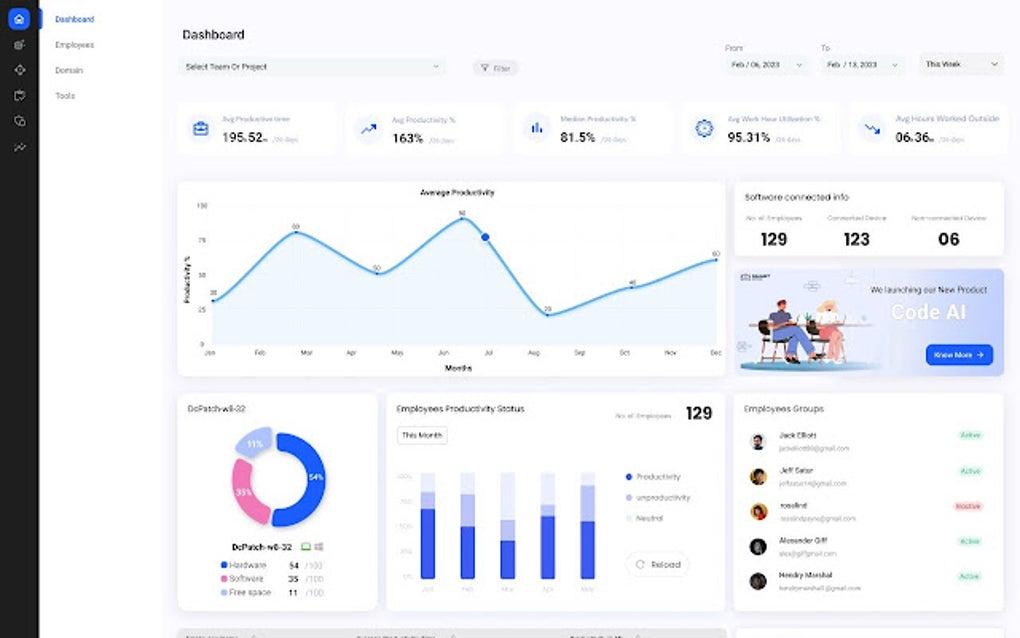
Task: Click the blue Hardware segment of donut chart
Action: click(x=303, y=480)
